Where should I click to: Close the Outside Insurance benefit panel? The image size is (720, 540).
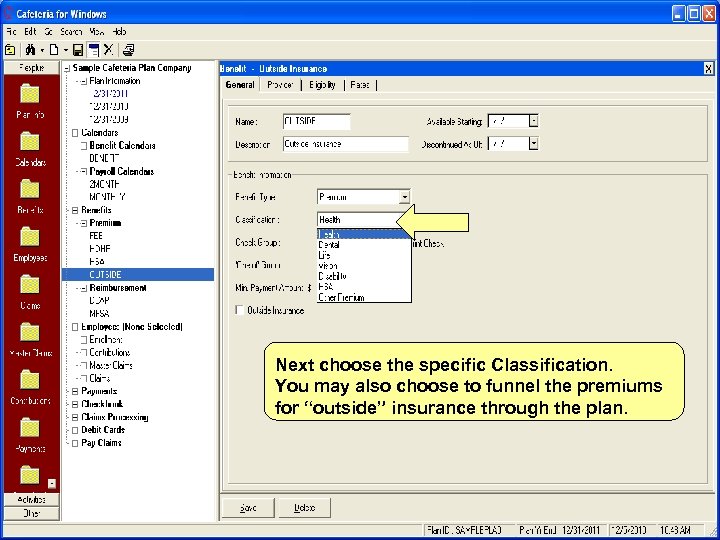pos(709,69)
